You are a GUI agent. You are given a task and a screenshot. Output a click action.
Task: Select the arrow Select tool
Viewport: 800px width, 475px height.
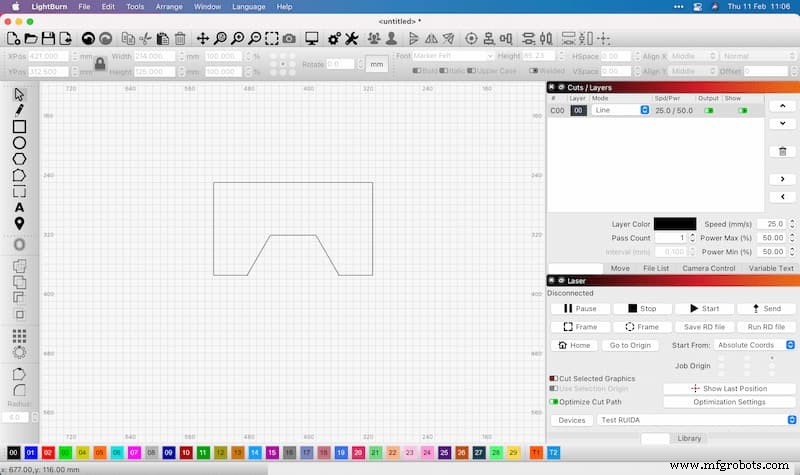pyautogui.click(x=19, y=94)
